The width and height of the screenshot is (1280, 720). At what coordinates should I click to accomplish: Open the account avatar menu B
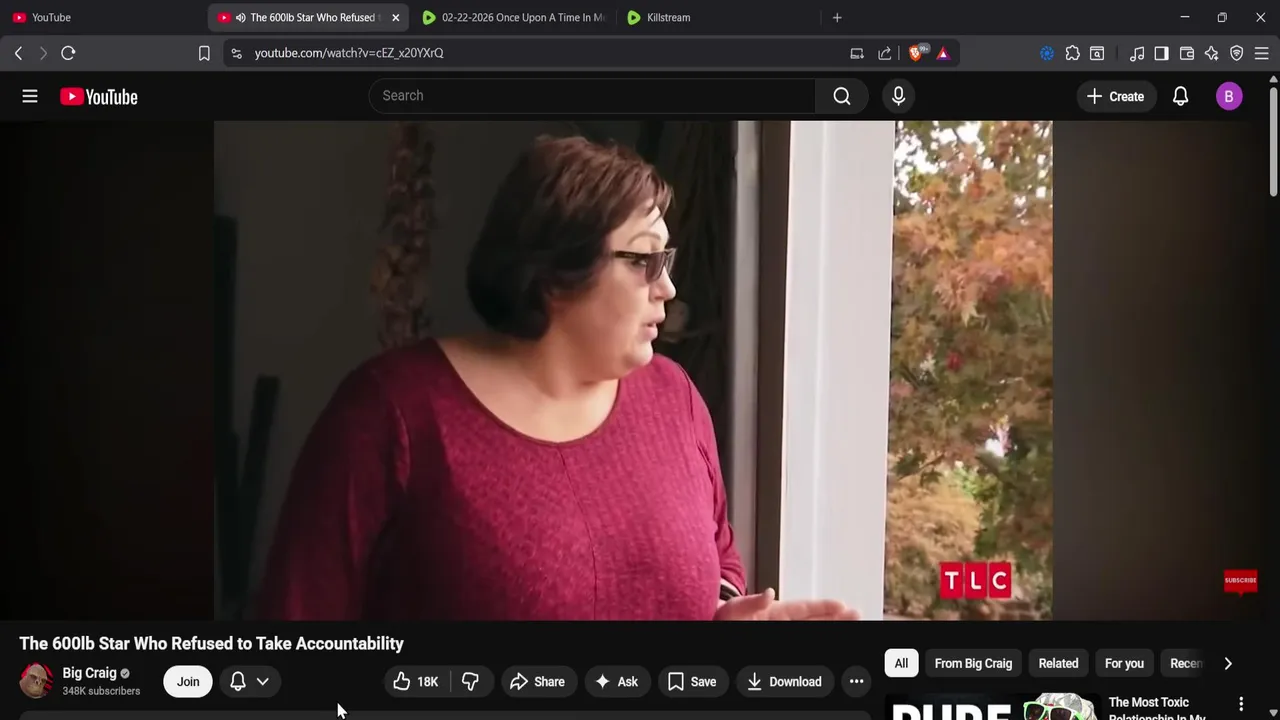click(1229, 96)
